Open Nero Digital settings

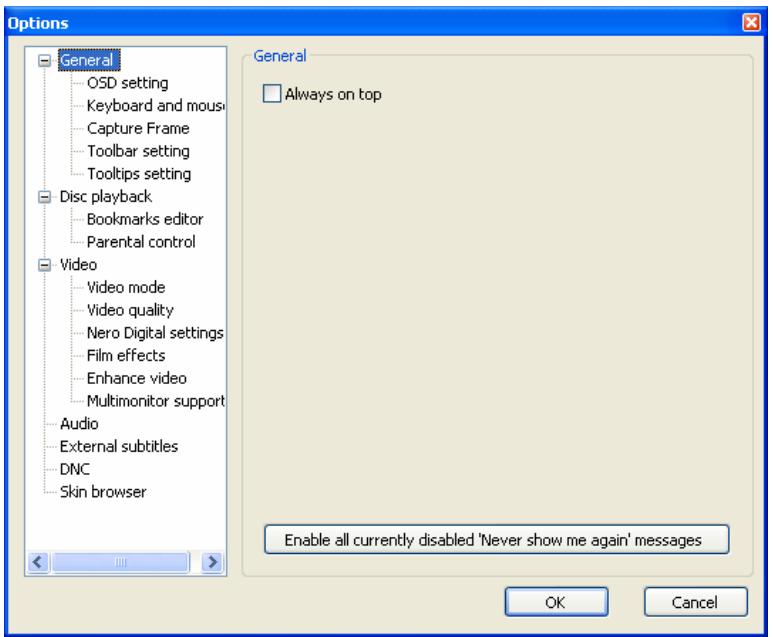pyautogui.click(x=155, y=333)
